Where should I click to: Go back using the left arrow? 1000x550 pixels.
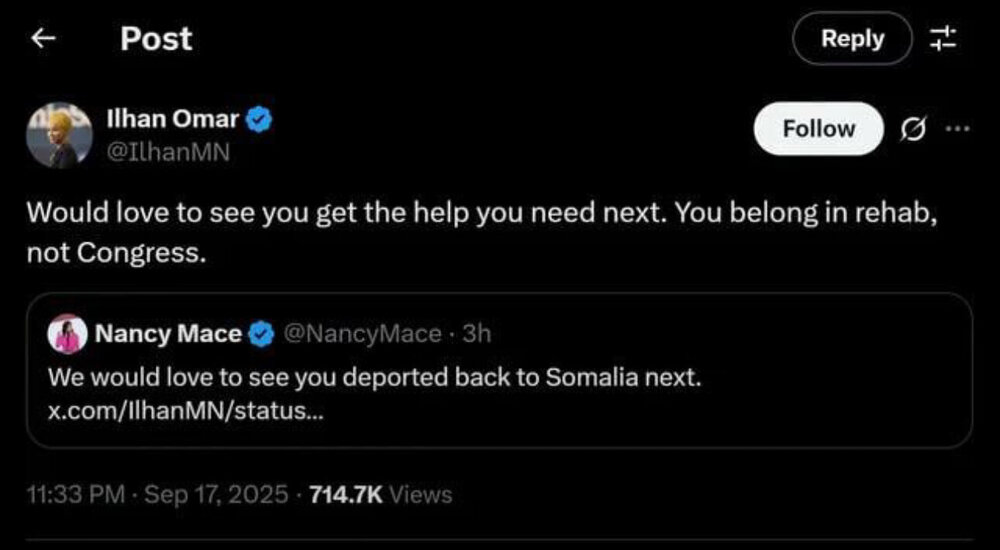click(x=43, y=39)
